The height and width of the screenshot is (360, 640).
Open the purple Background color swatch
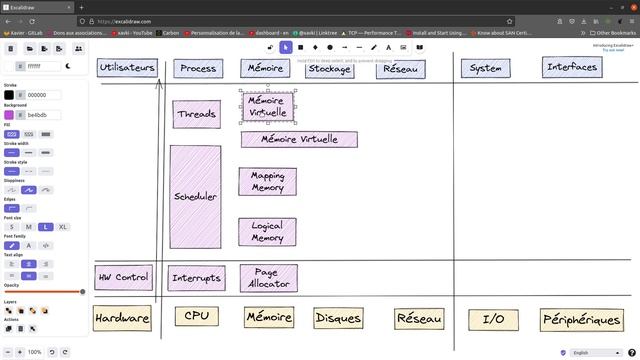pos(9,115)
